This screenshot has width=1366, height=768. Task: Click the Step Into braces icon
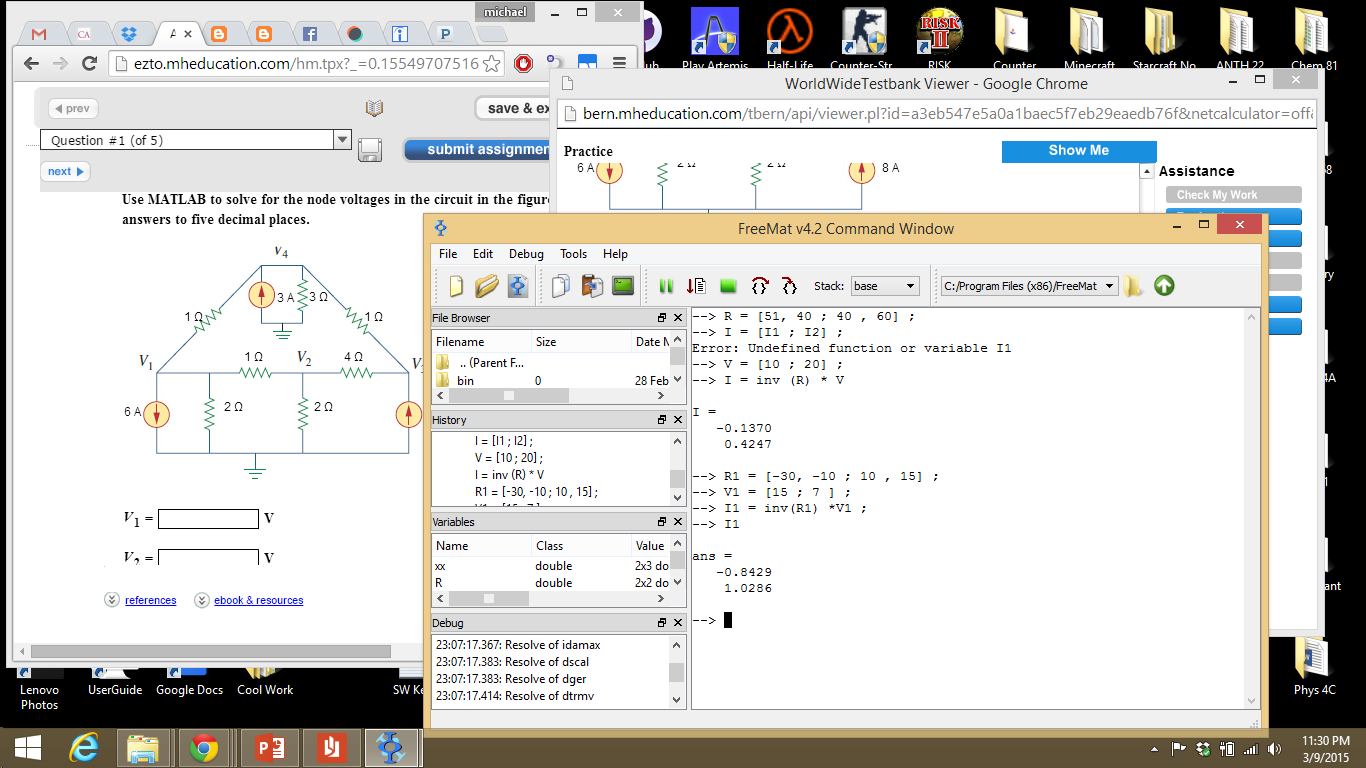(x=789, y=286)
